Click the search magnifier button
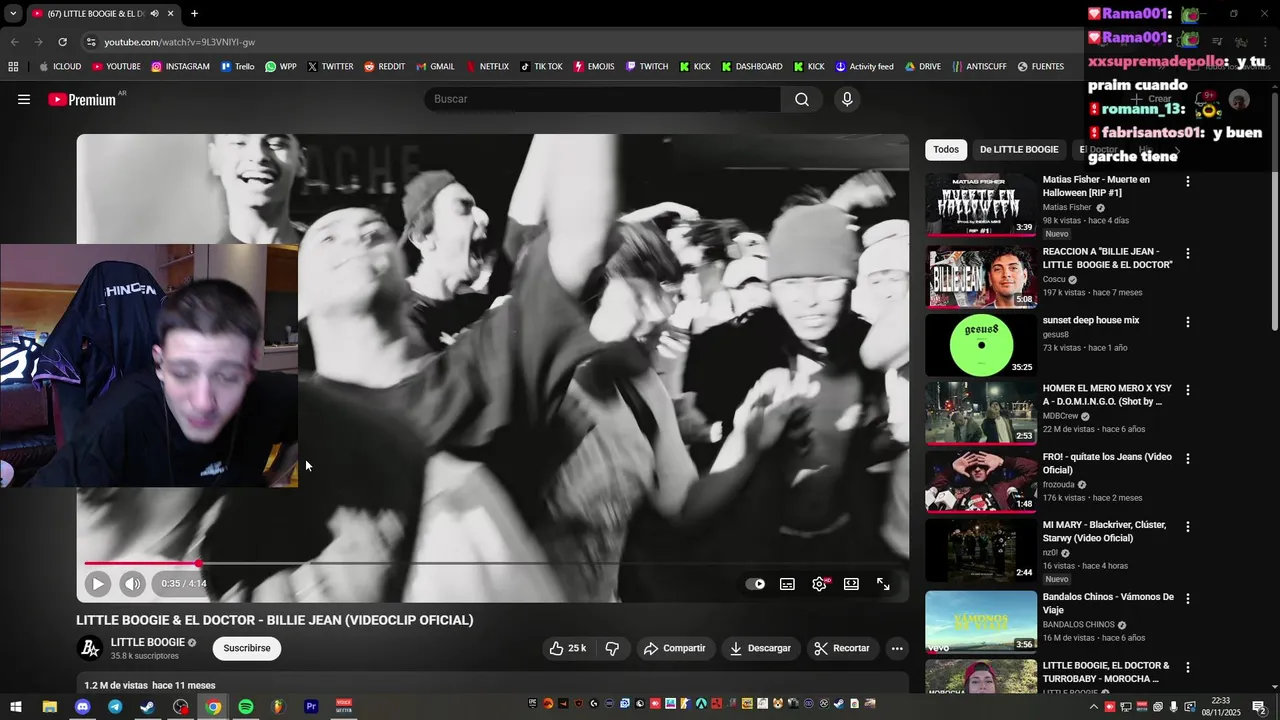This screenshot has height=720, width=1280. tap(802, 99)
